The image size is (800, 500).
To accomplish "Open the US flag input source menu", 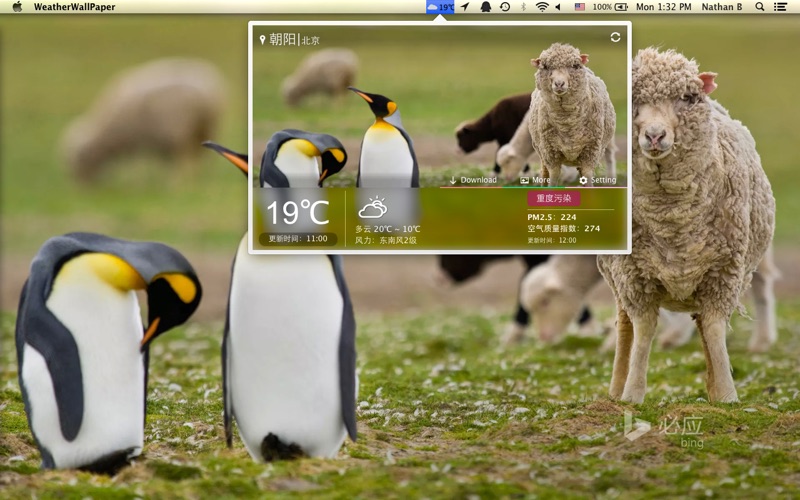I will pos(580,7).
